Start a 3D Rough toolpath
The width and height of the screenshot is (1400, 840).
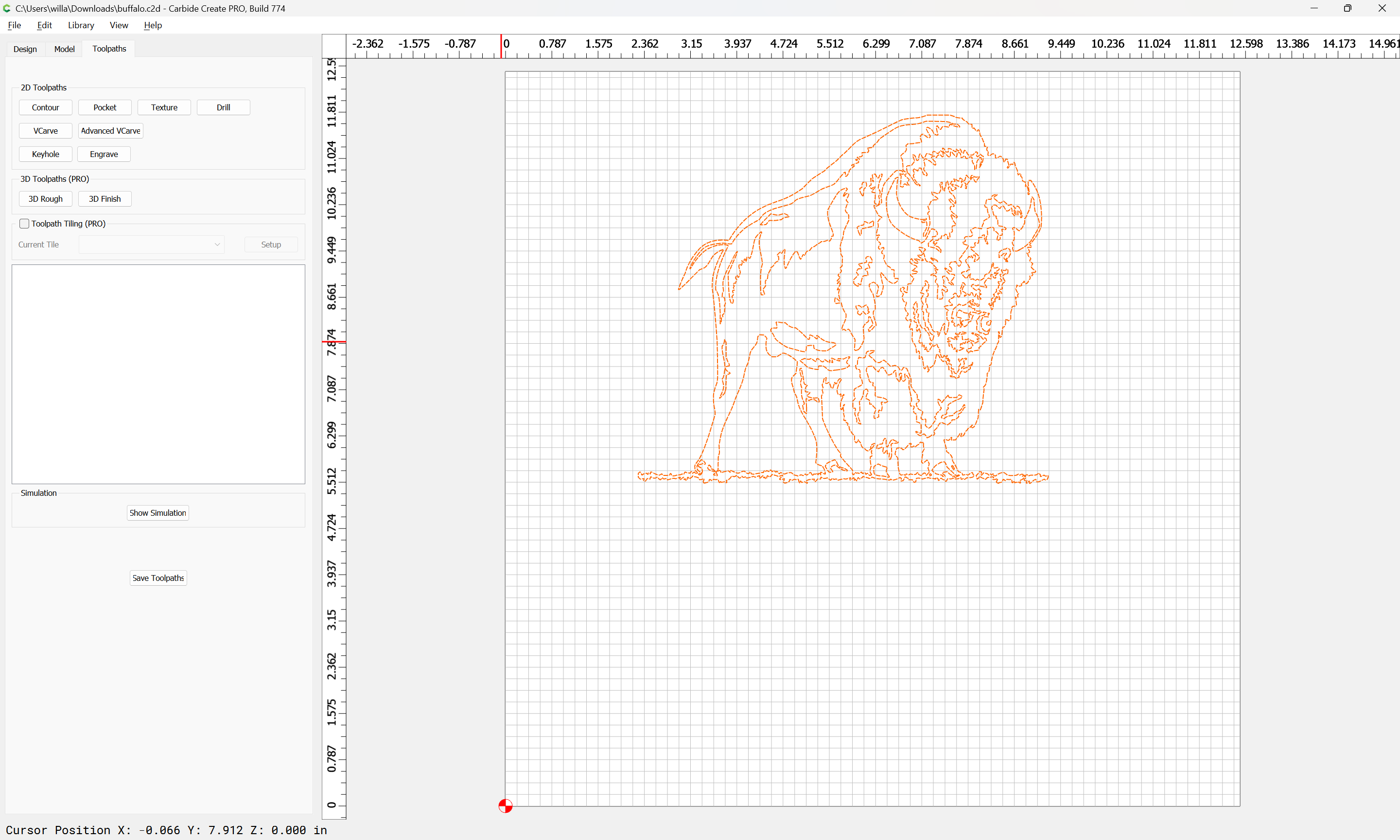point(45,199)
